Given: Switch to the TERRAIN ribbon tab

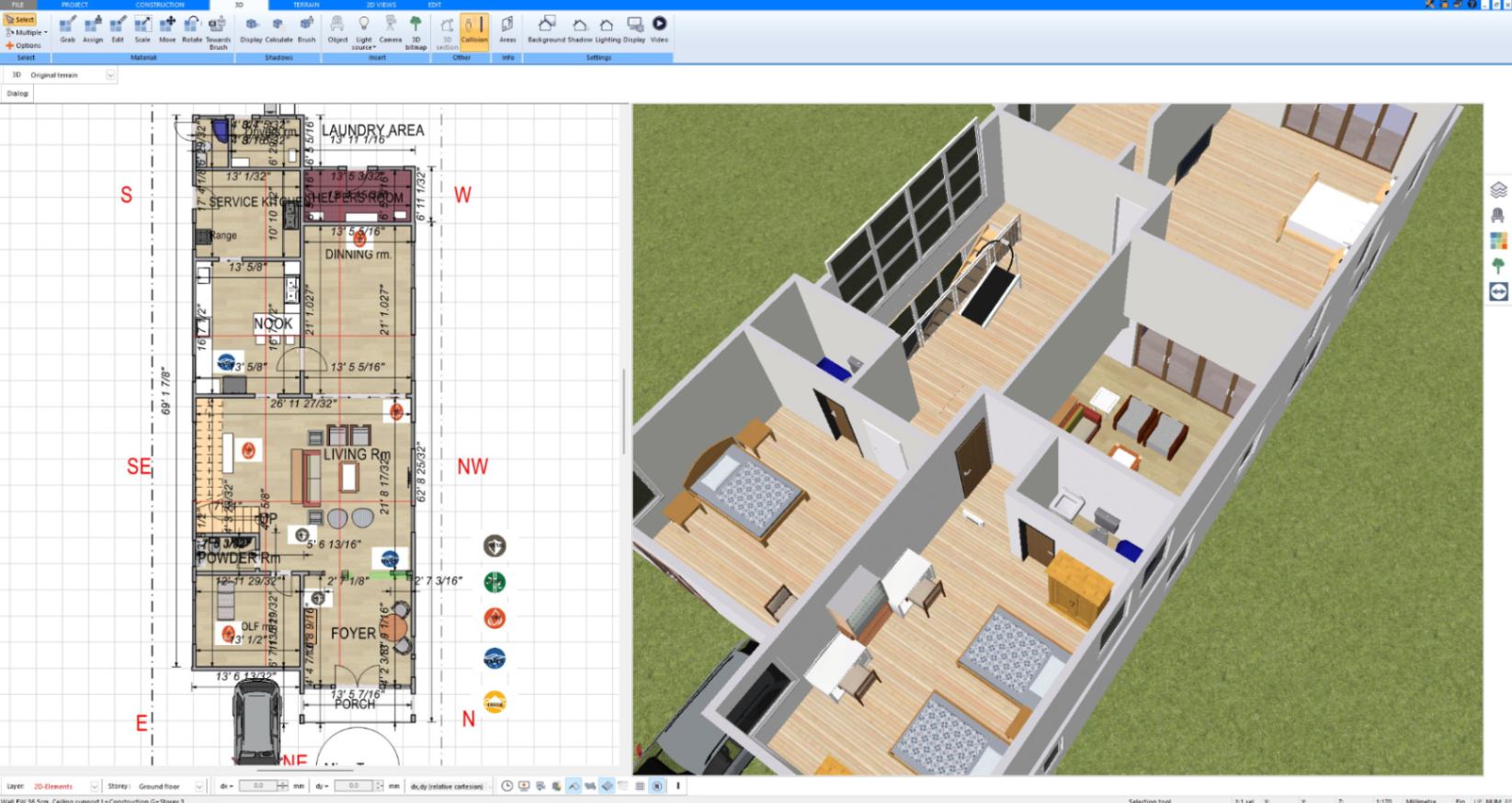Looking at the screenshot, I should point(306,5).
